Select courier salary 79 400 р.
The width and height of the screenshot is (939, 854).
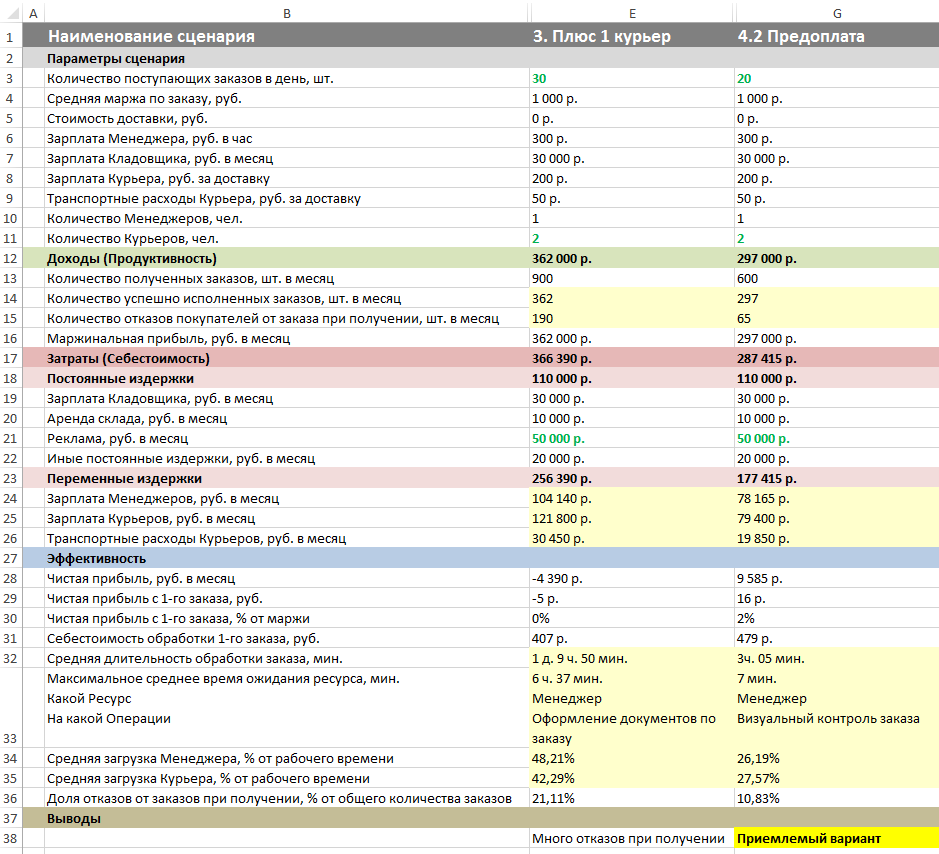[763, 519]
